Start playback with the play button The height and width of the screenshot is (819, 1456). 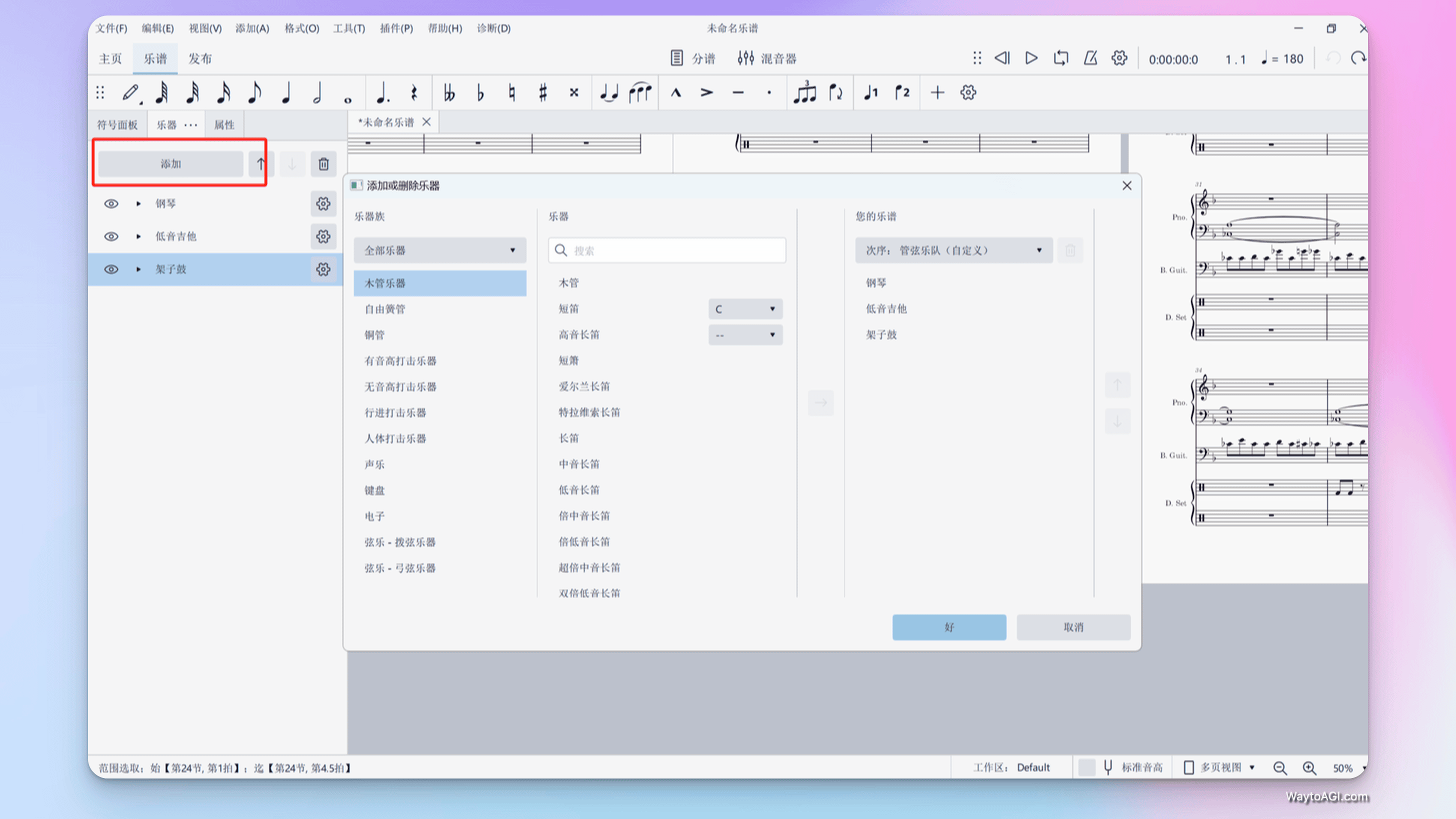(1031, 58)
